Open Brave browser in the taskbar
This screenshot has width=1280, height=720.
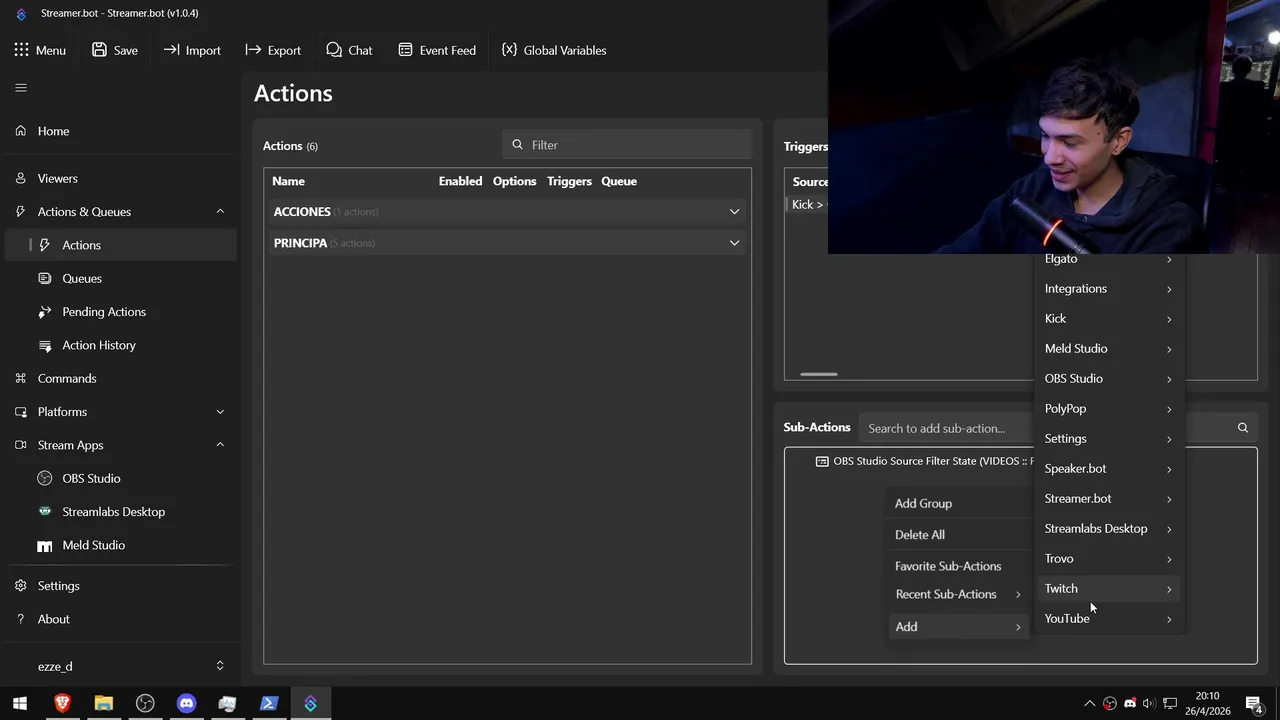click(62, 703)
